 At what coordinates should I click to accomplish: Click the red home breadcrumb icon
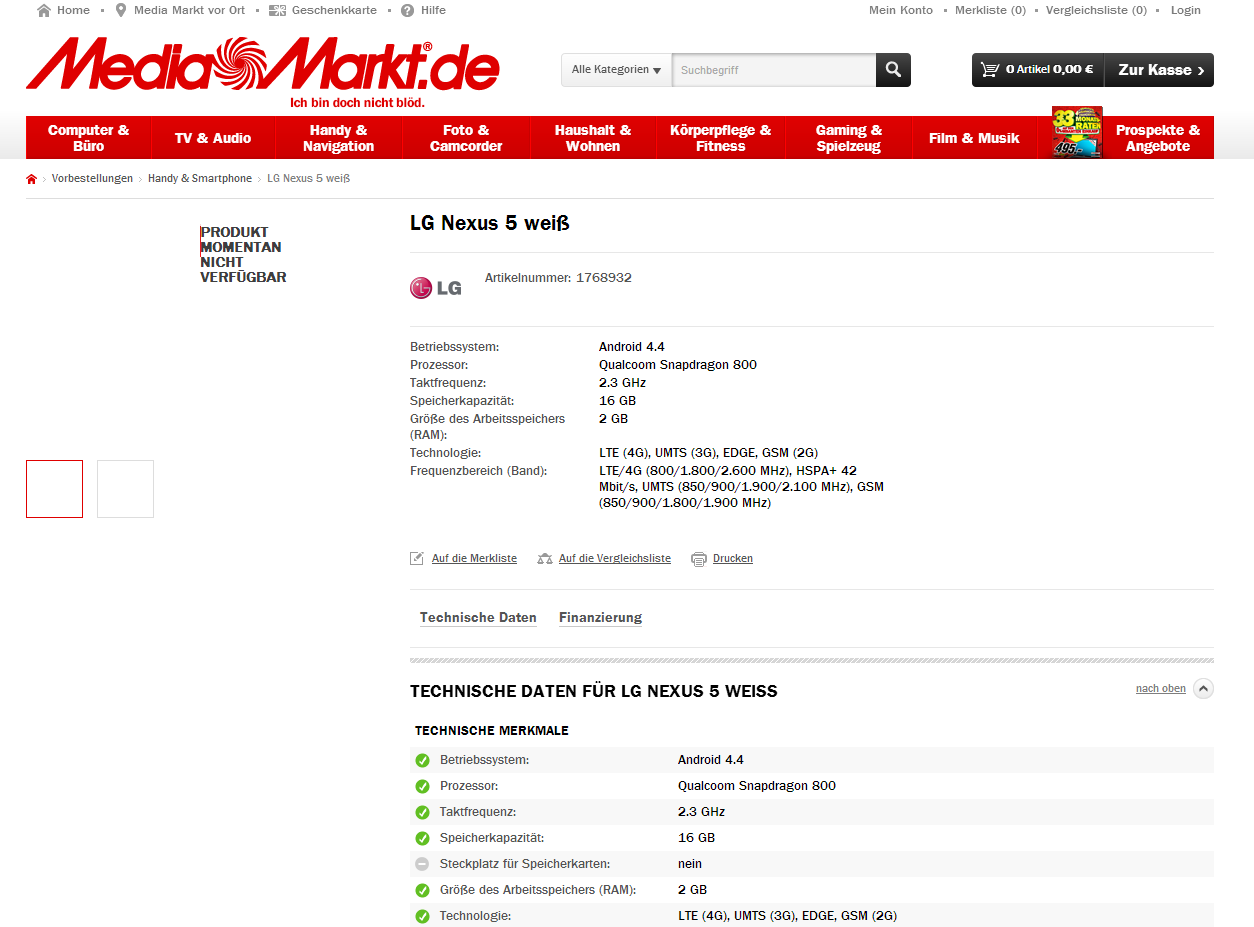click(32, 179)
